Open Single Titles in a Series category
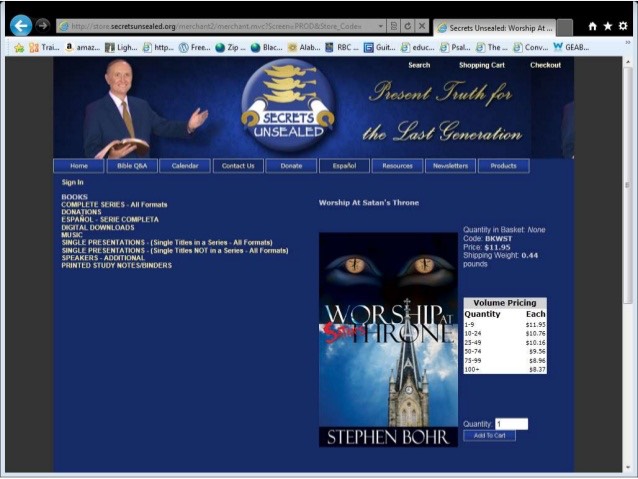The height and width of the screenshot is (479, 638). [167, 243]
